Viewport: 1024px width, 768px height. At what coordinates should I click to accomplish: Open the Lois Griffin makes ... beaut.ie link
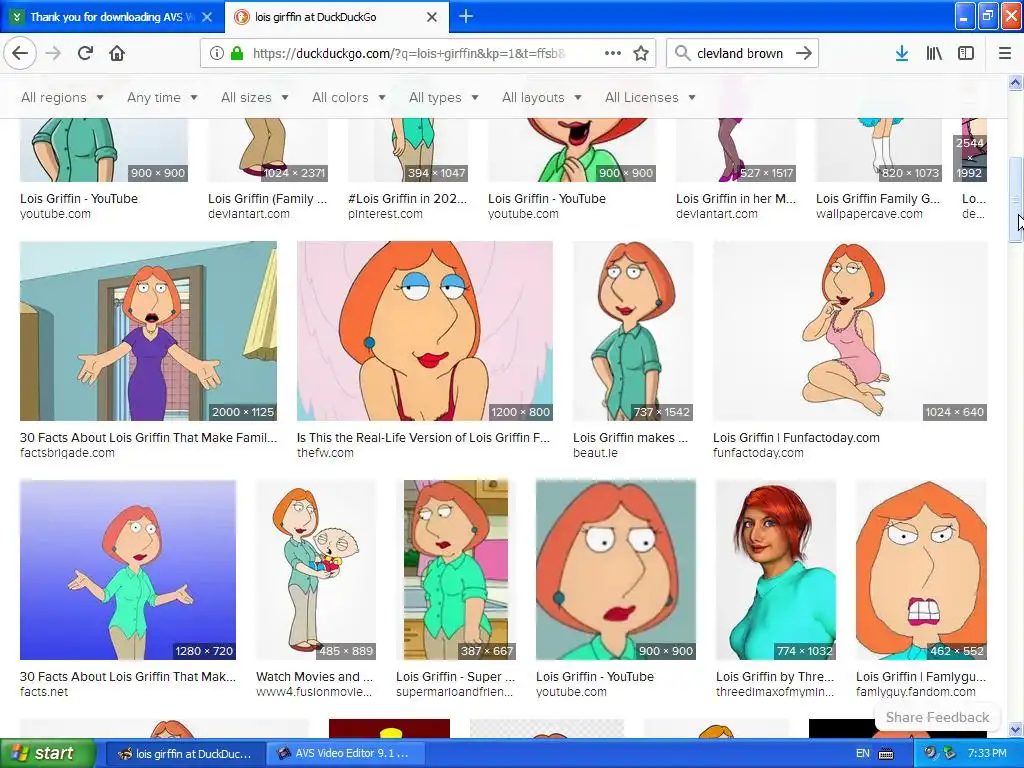(x=630, y=438)
